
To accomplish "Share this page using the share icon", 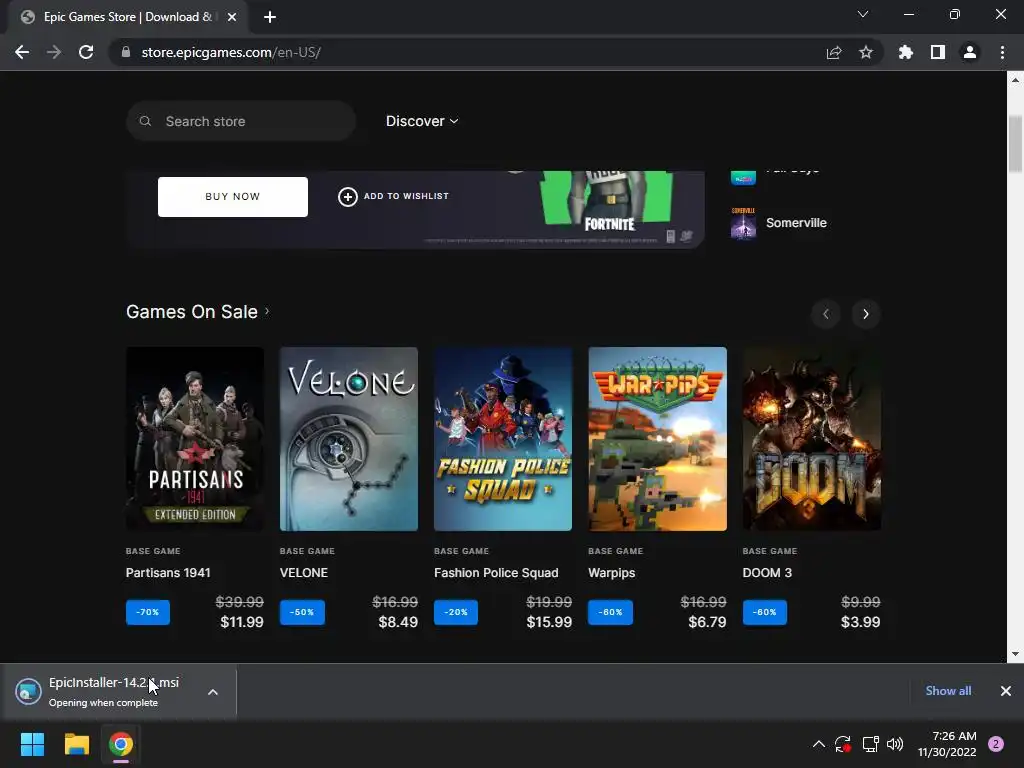I will 833,52.
